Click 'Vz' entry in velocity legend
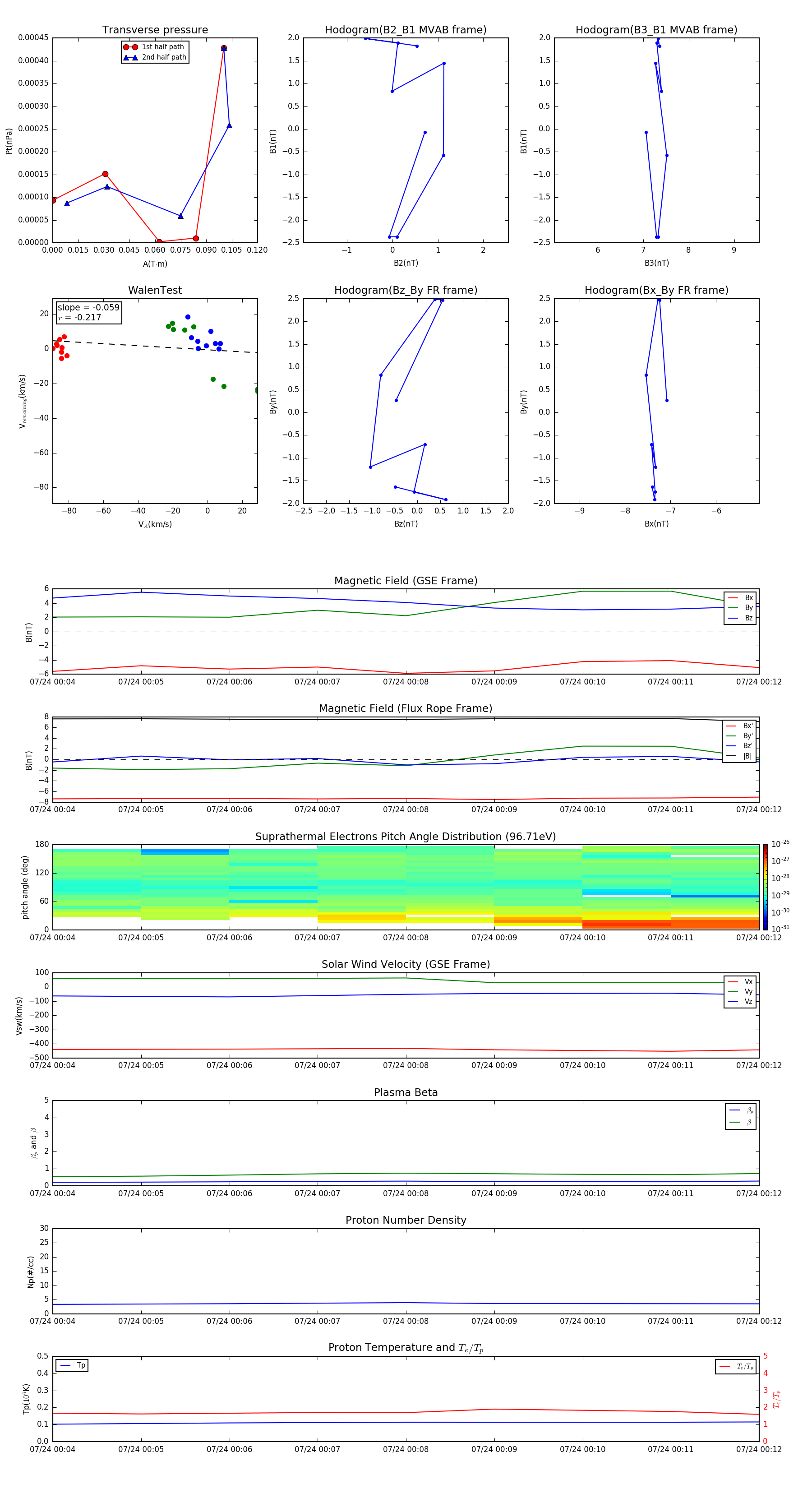 pyautogui.click(x=741, y=1002)
